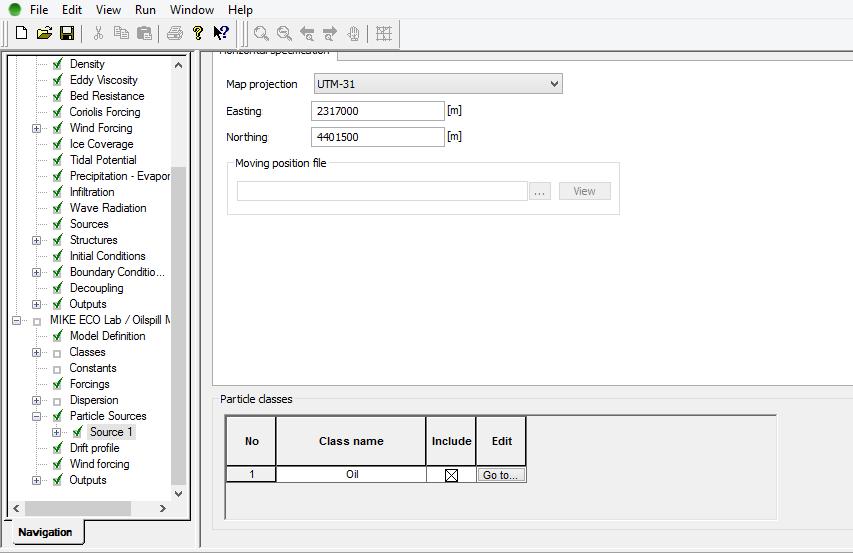Expand the ECO Lab Outputs node below Wind forcing
853x553 pixels.
pos(36,480)
